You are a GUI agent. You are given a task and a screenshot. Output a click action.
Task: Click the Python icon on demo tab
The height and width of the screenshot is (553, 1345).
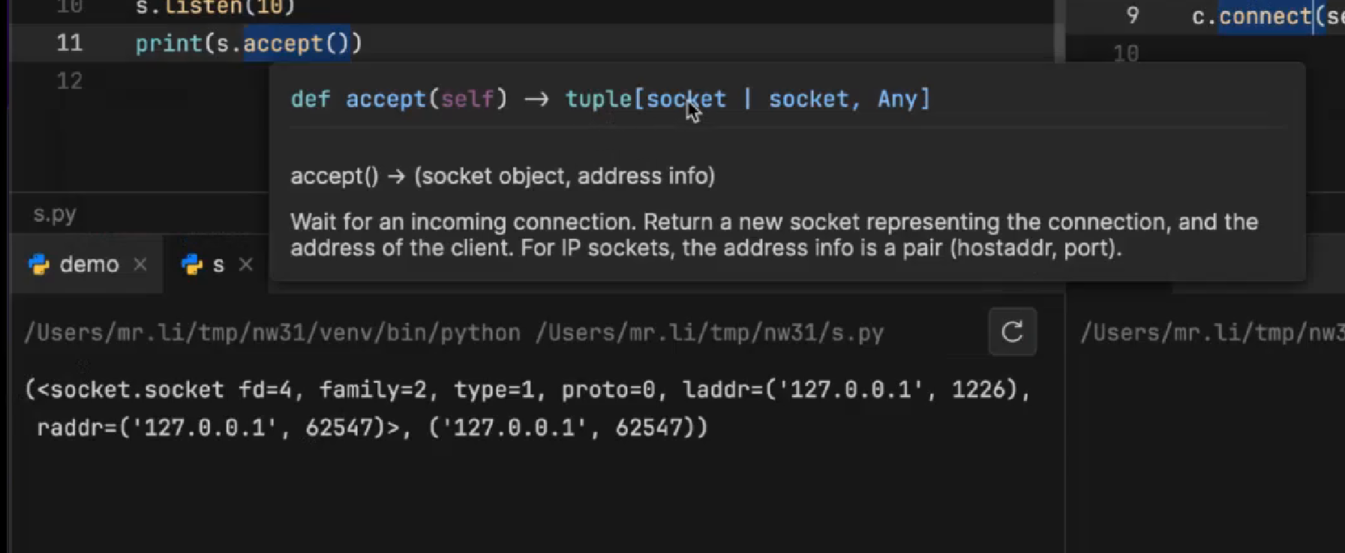coord(39,265)
